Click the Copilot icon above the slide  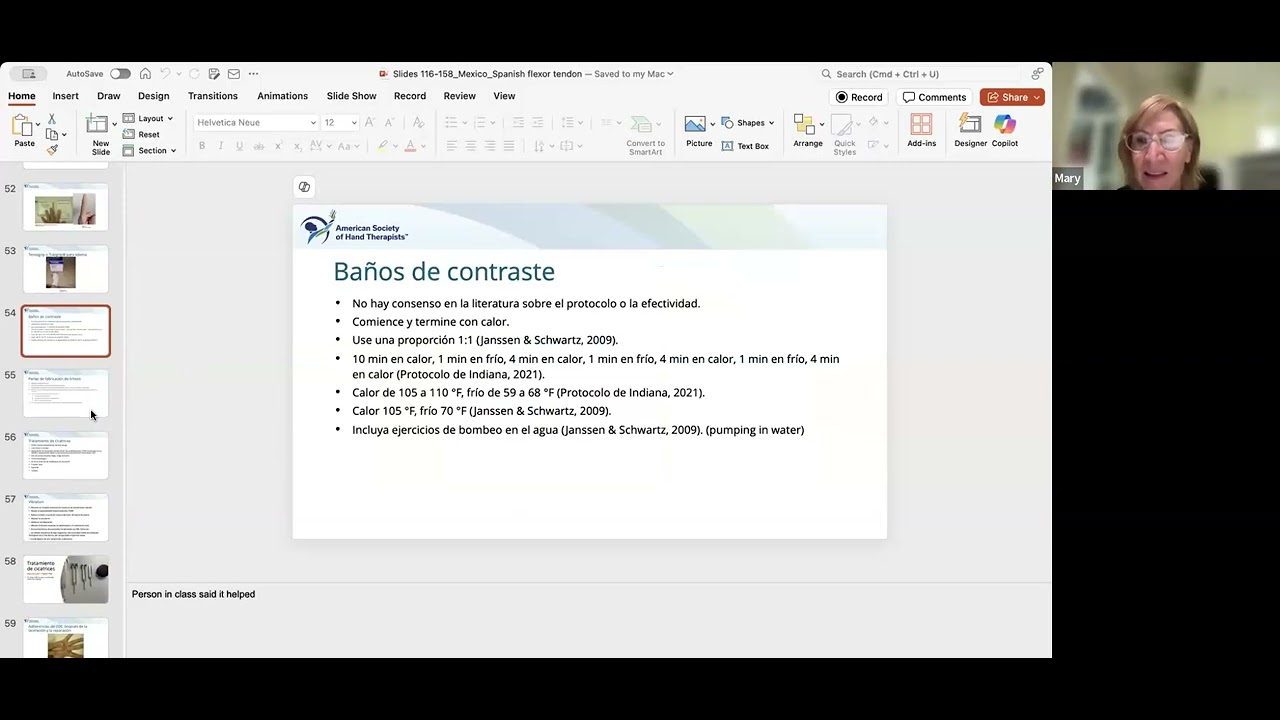point(304,187)
